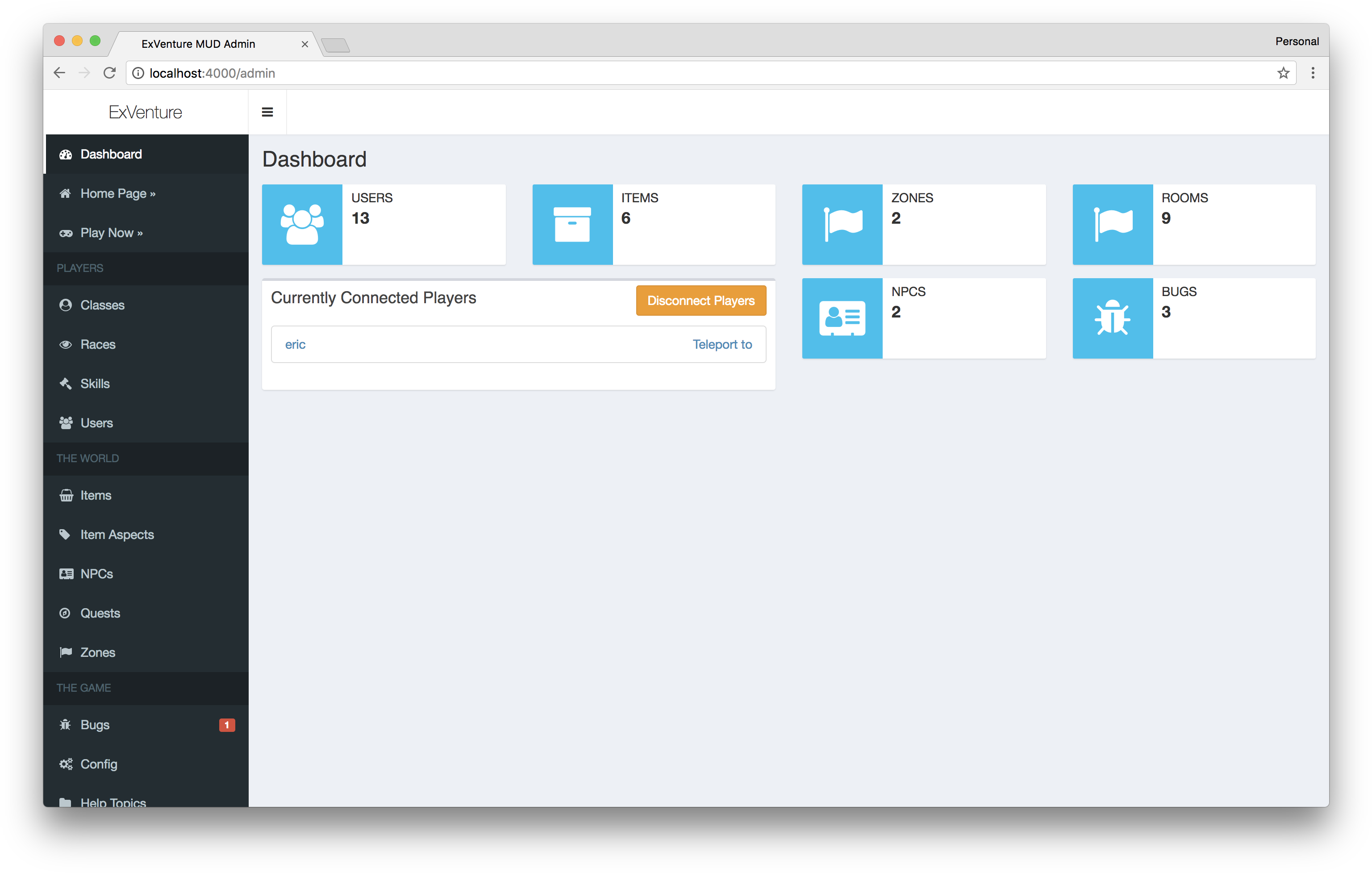Click the NPCs id-card icon
This screenshot has width=1372, height=873.
(66, 574)
